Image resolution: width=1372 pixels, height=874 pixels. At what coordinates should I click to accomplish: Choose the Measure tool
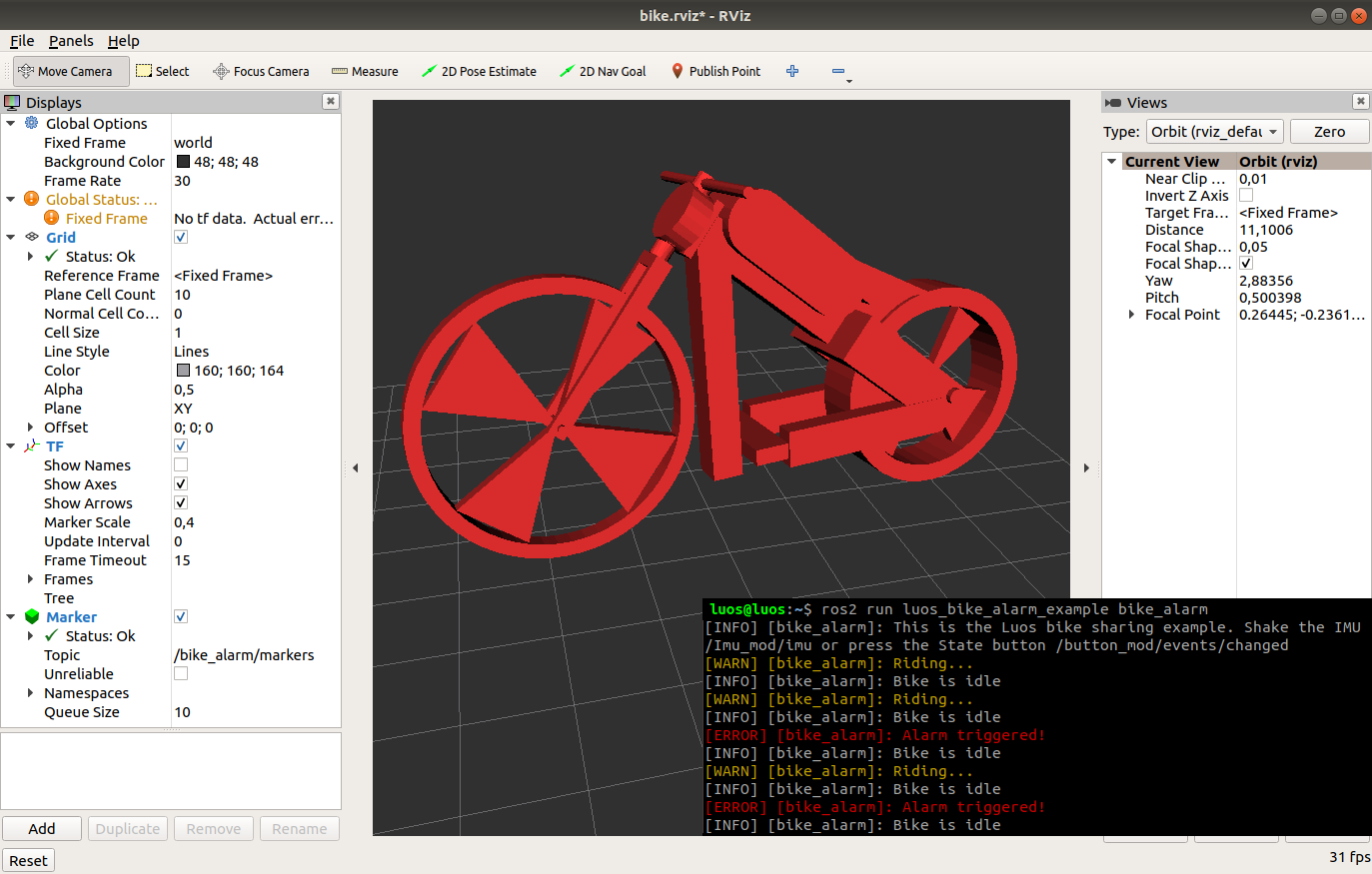tap(365, 71)
